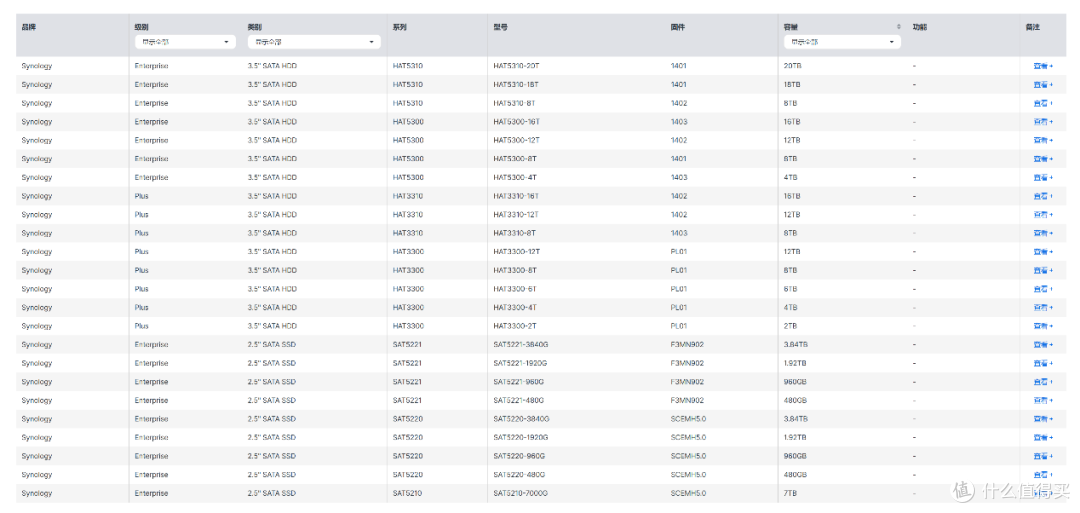Click 查看+ link for HAT5300-4T
The image size is (1080, 513).
pos(1043,178)
